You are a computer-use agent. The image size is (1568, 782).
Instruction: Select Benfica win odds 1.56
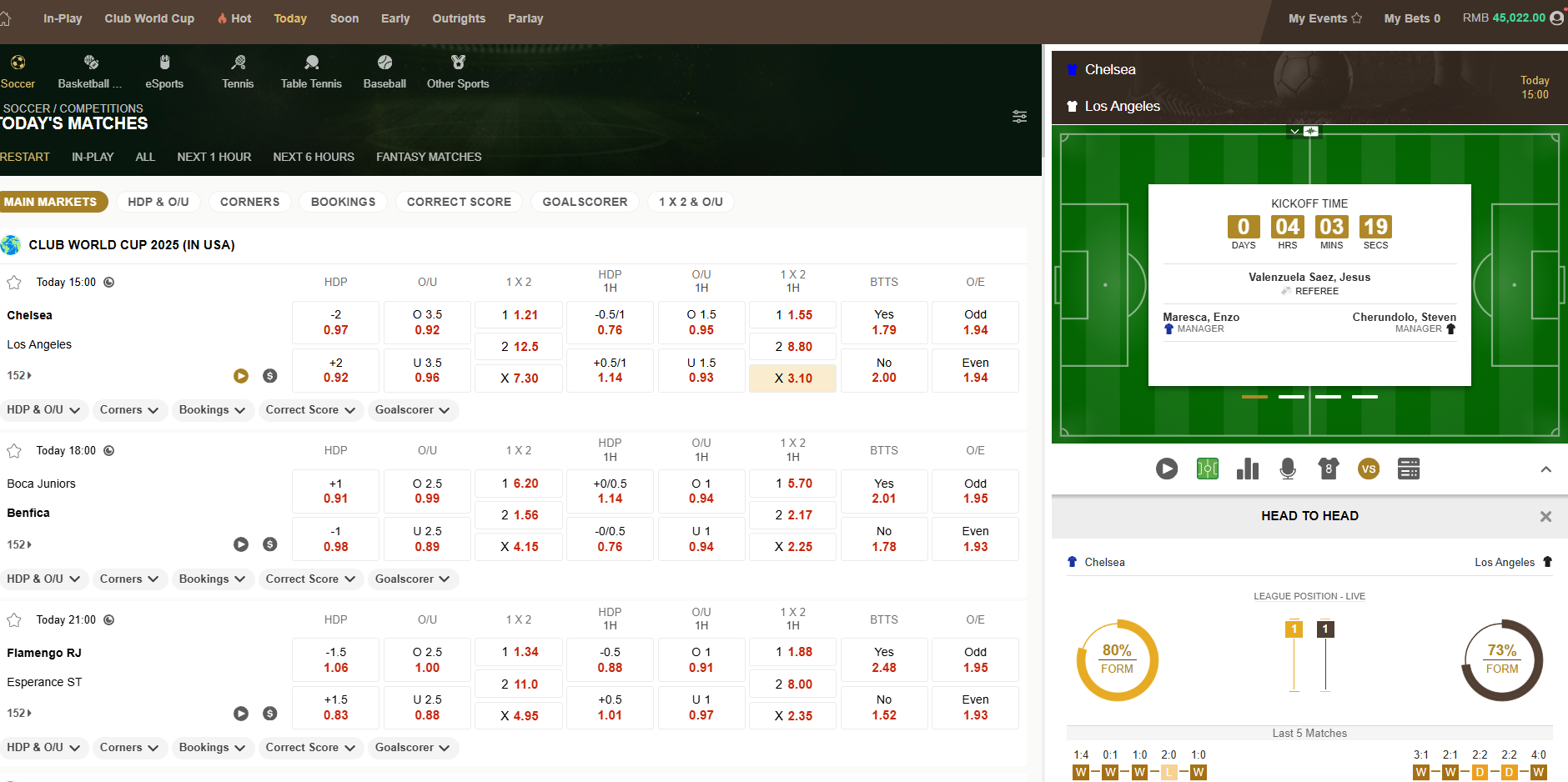tap(519, 515)
